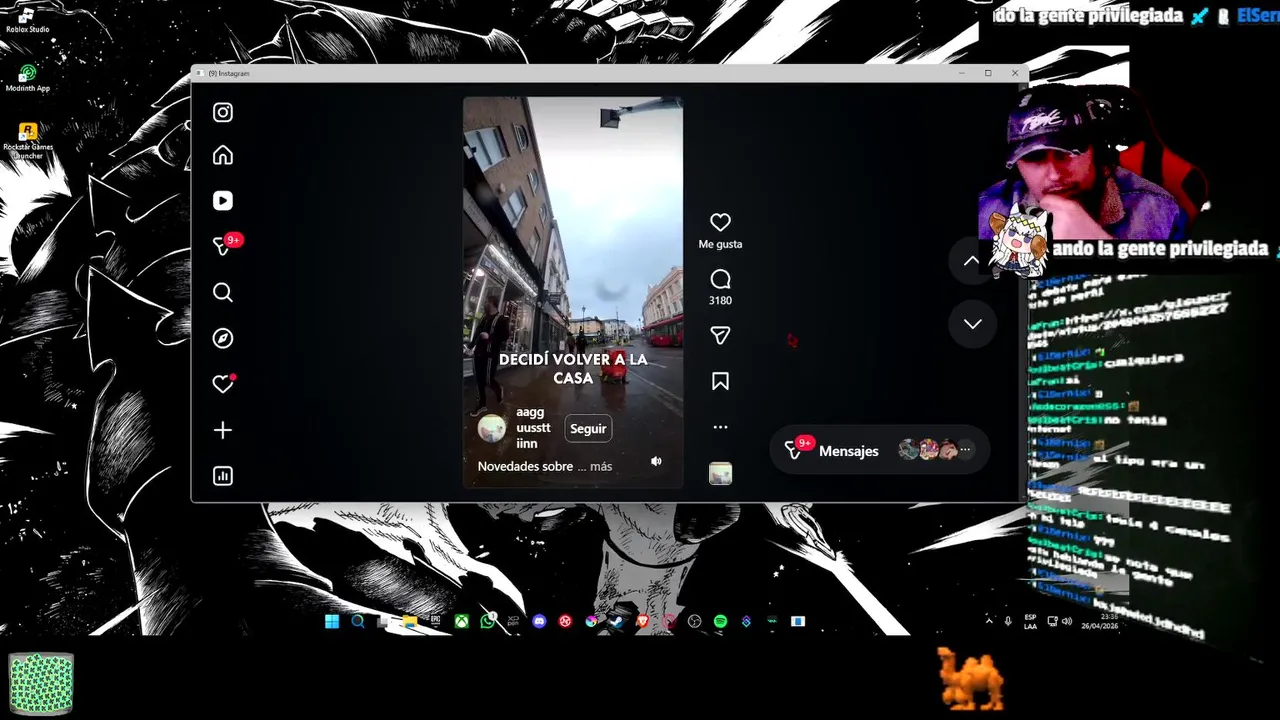Open more options for the reel
This screenshot has width=1280, height=720.
point(720,427)
